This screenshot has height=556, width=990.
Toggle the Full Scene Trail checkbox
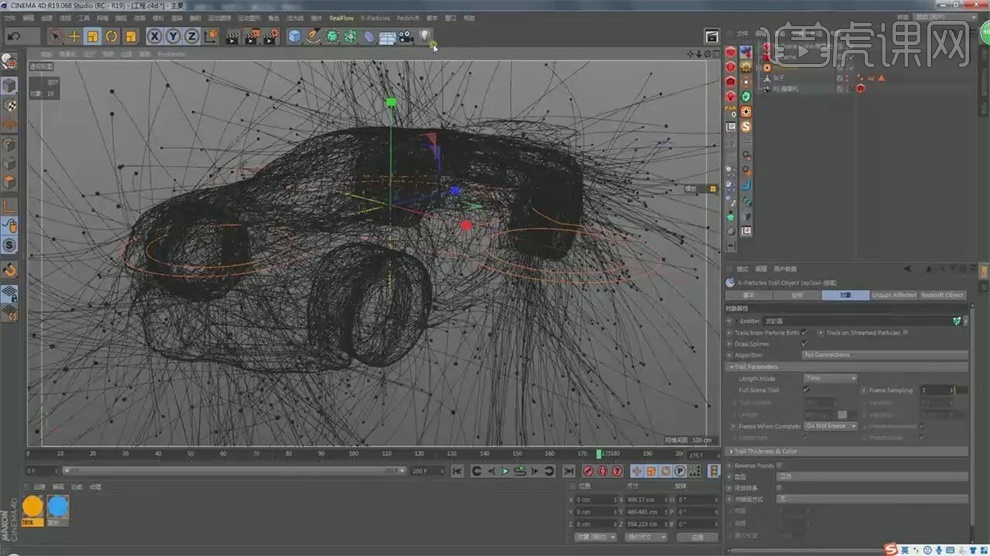[x=806, y=390]
